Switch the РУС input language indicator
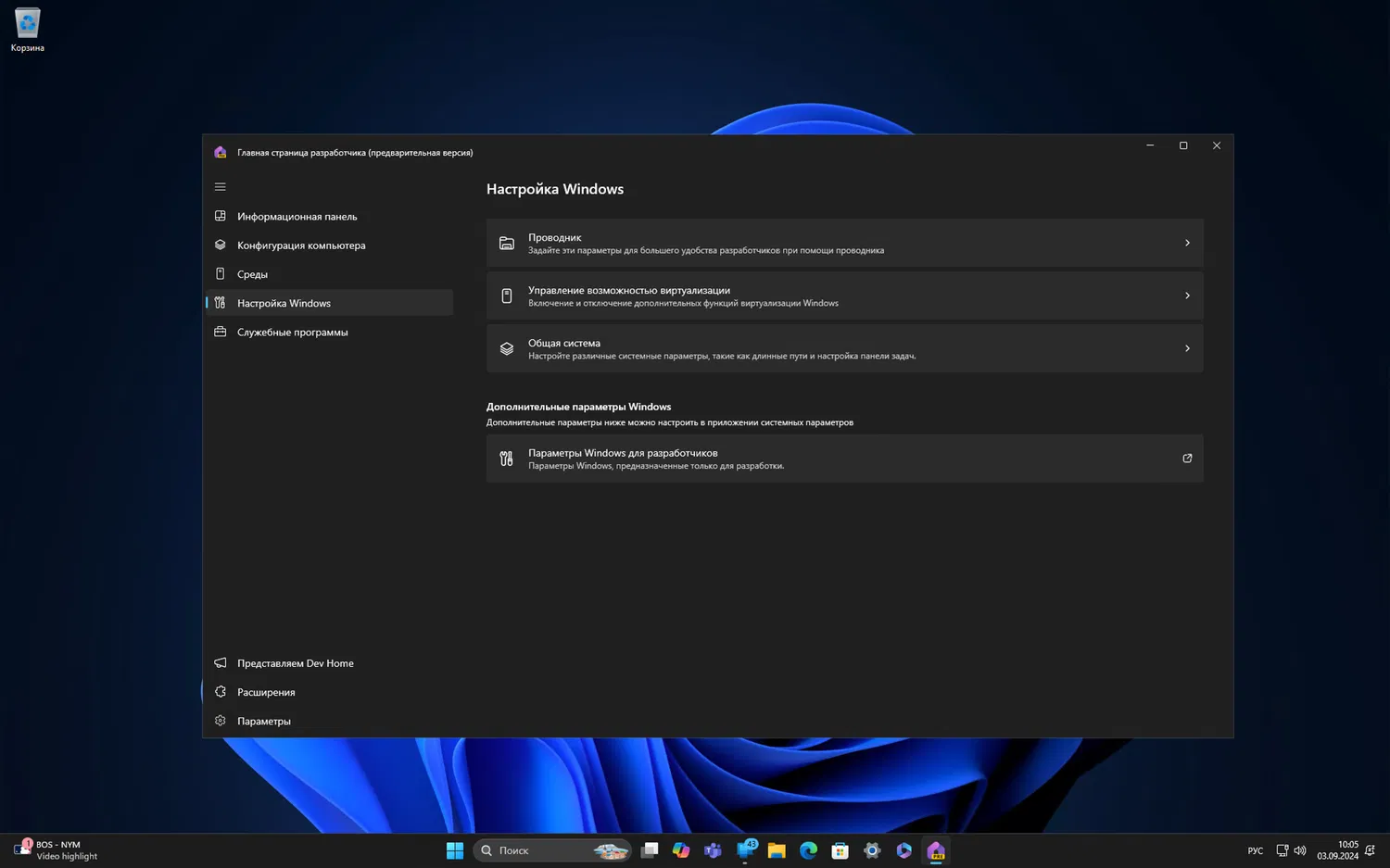 click(x=1255, y=850)
